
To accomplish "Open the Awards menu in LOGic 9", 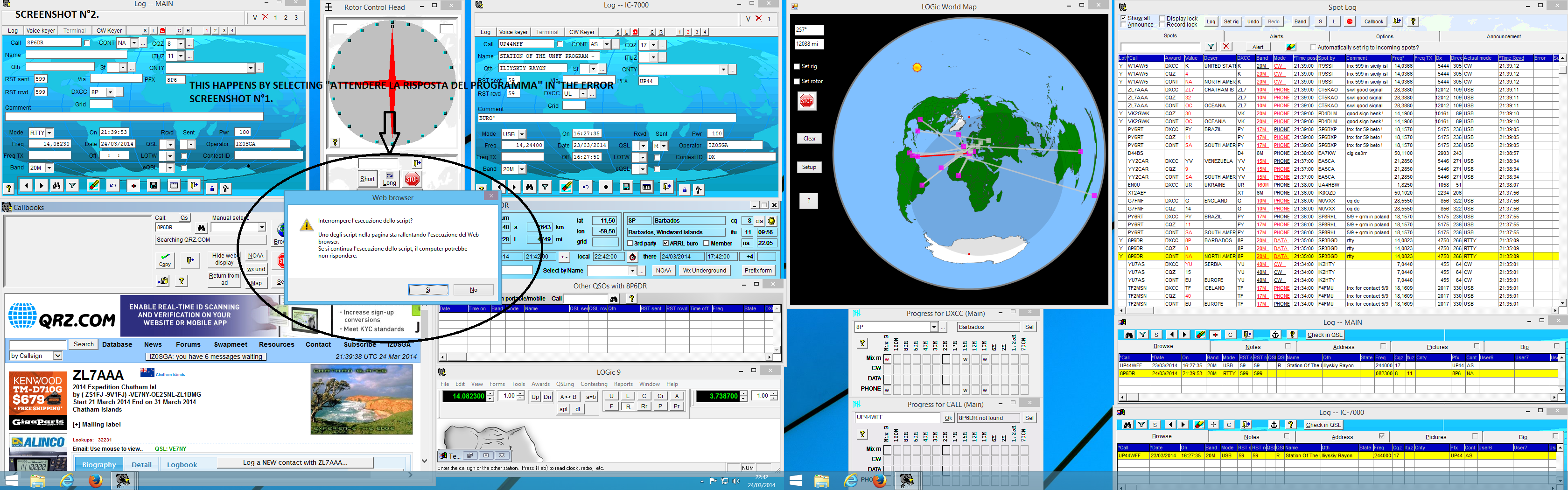I will [x=540, y=384].
